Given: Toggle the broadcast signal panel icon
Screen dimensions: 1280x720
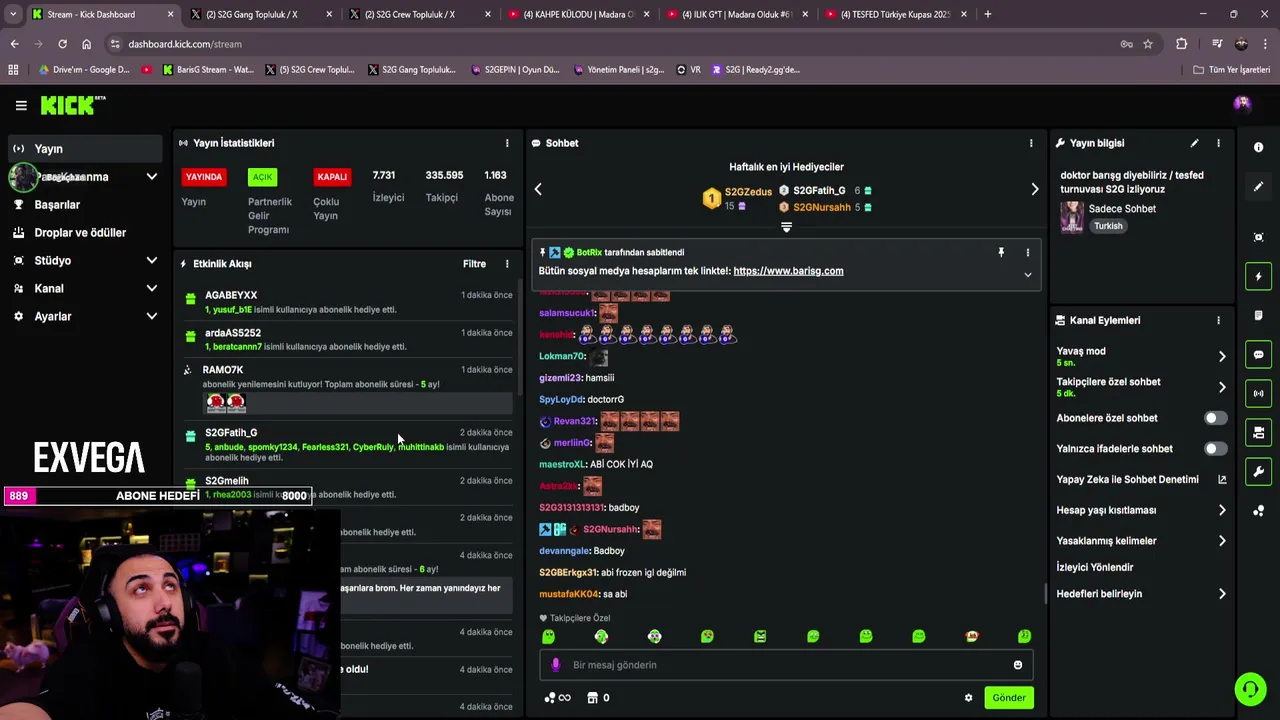Looking at the screenshot, I should tap(1258, 393).
